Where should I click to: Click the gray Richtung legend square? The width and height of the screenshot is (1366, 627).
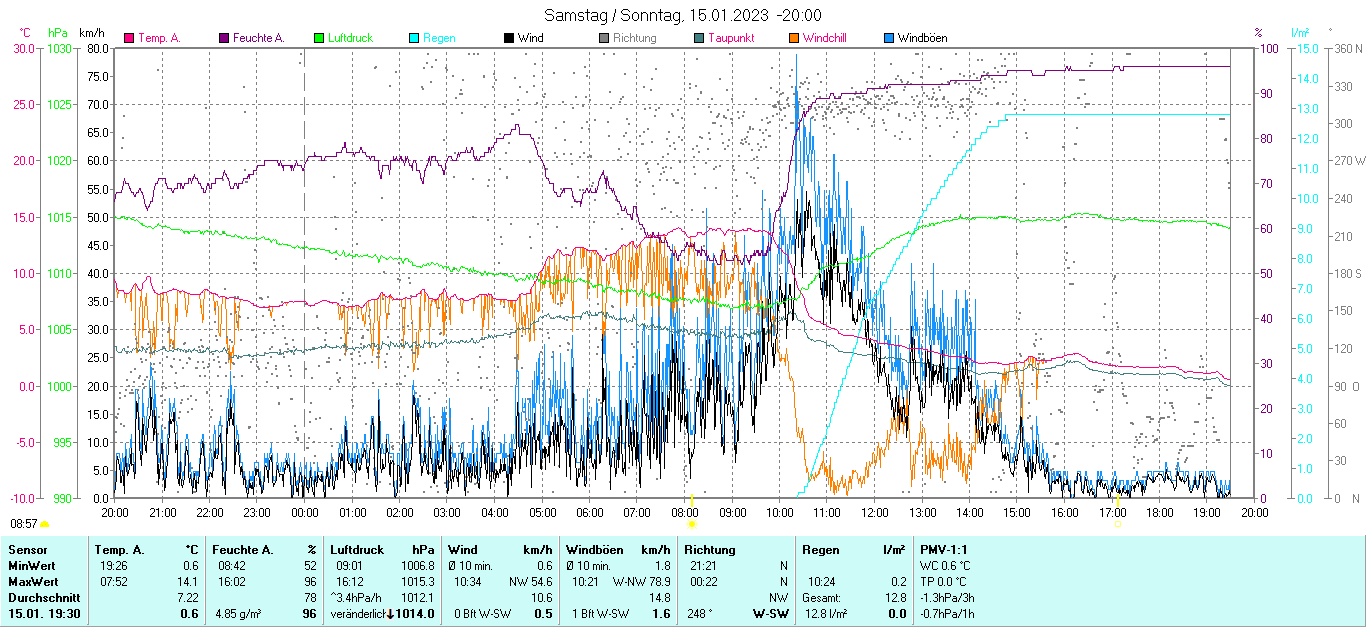pos(604,38)
